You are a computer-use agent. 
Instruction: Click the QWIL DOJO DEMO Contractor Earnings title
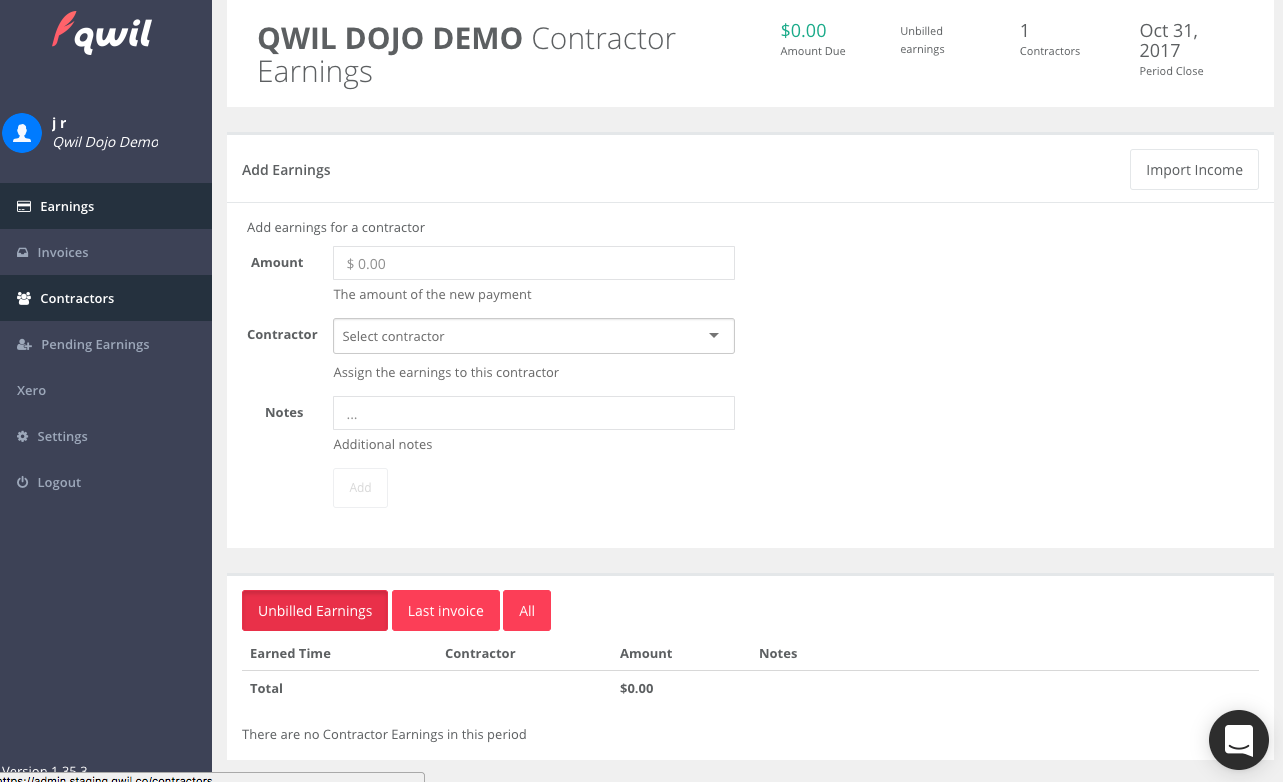[467, 55]
